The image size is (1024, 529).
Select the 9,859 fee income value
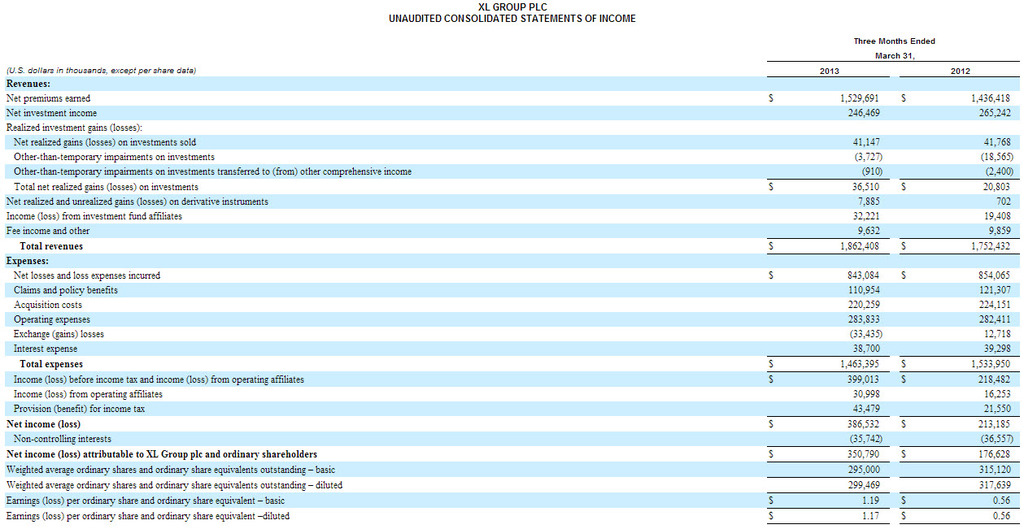point(1002,231)
